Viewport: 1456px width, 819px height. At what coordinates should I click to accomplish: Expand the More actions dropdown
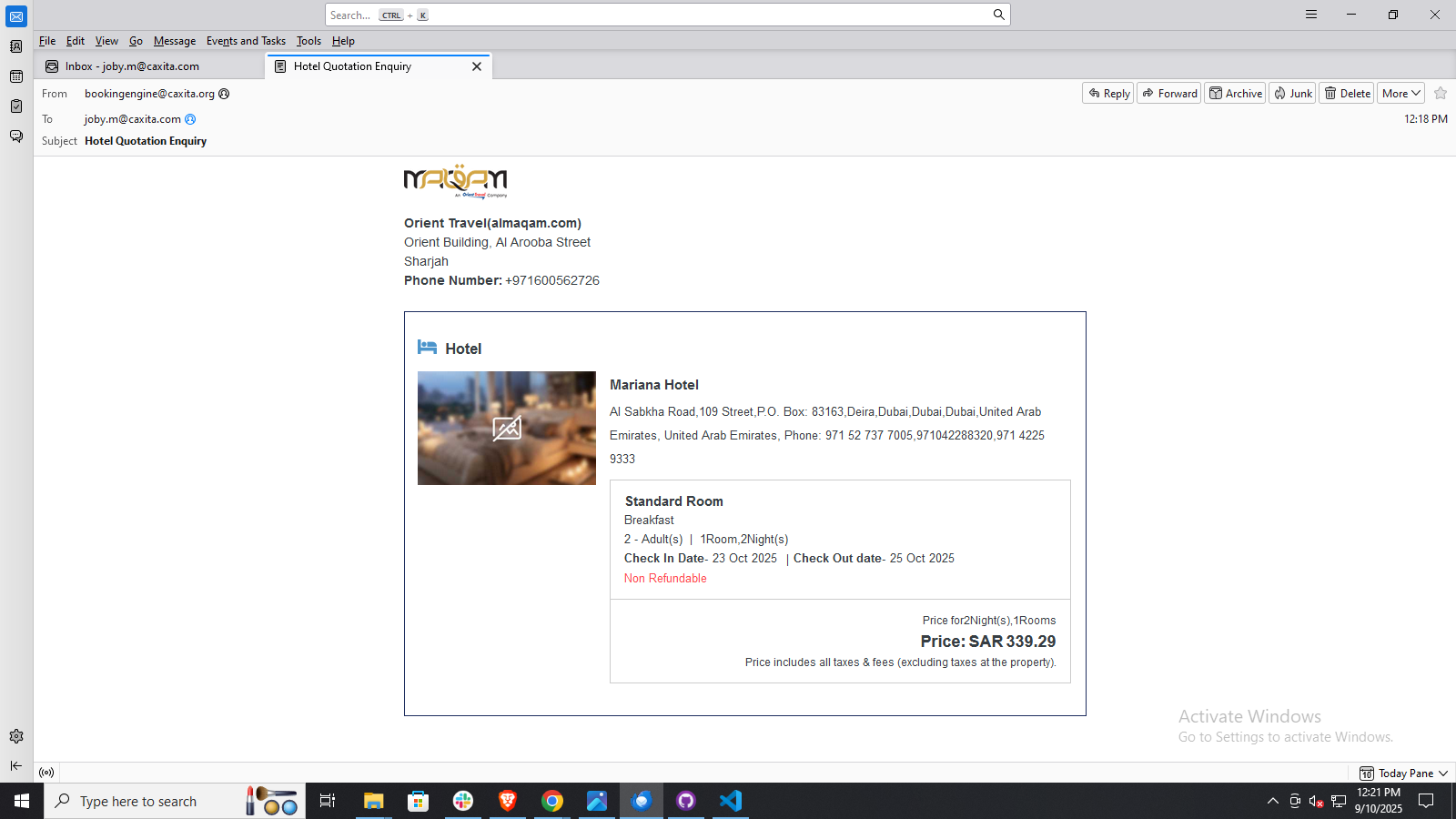point(1400,93)
